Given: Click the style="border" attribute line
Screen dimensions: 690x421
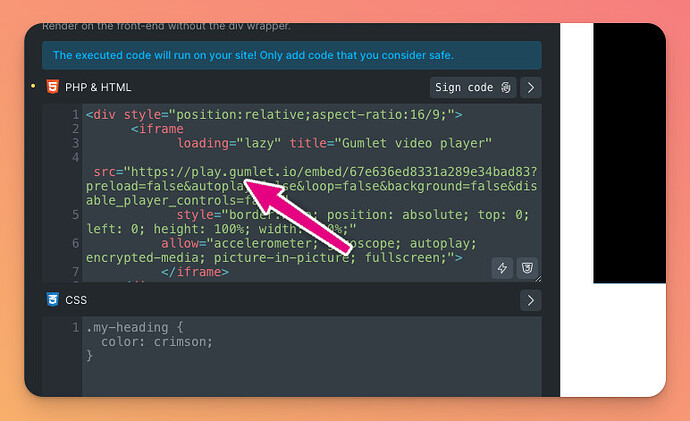Looking at the screenshot, I should click(353, 215).
